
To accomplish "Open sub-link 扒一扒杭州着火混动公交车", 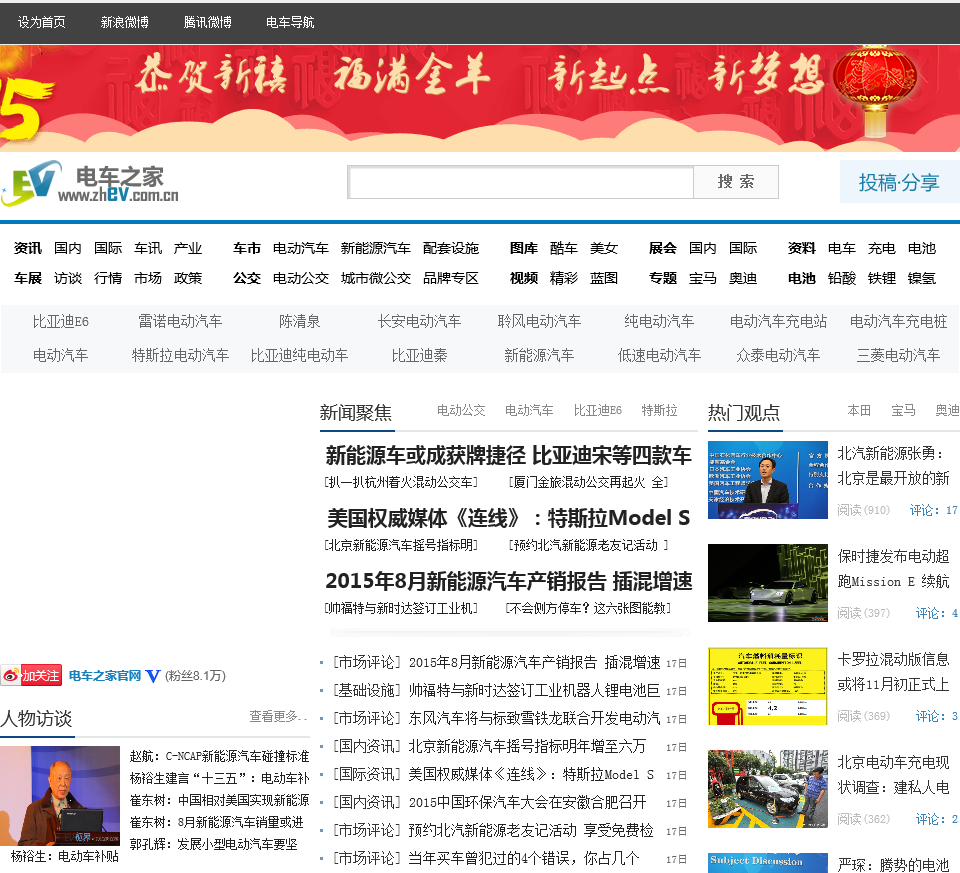I will [401, 482].
